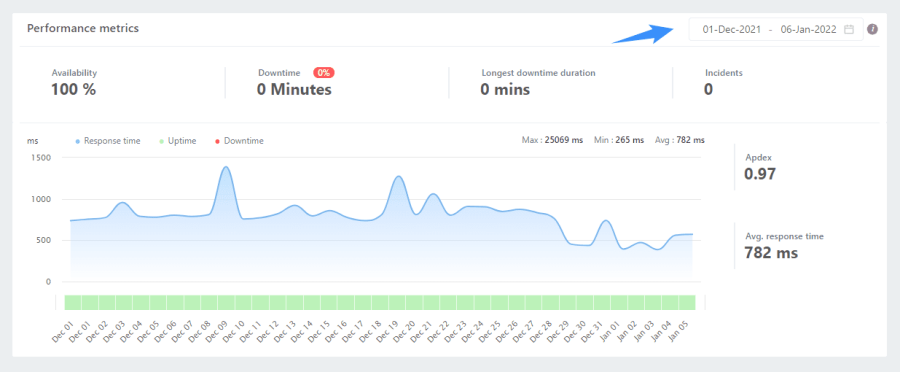Image resolution: width=900 pixels, height=372 pixels.
Task: Click the info icon beside date range
Action: click(x=872, y=29)
